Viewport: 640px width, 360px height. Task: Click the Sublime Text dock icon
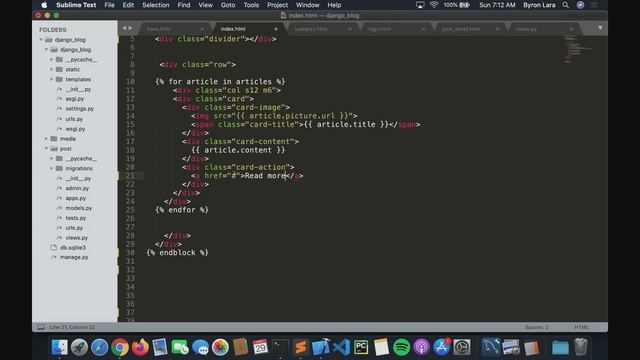pos(300,347)
